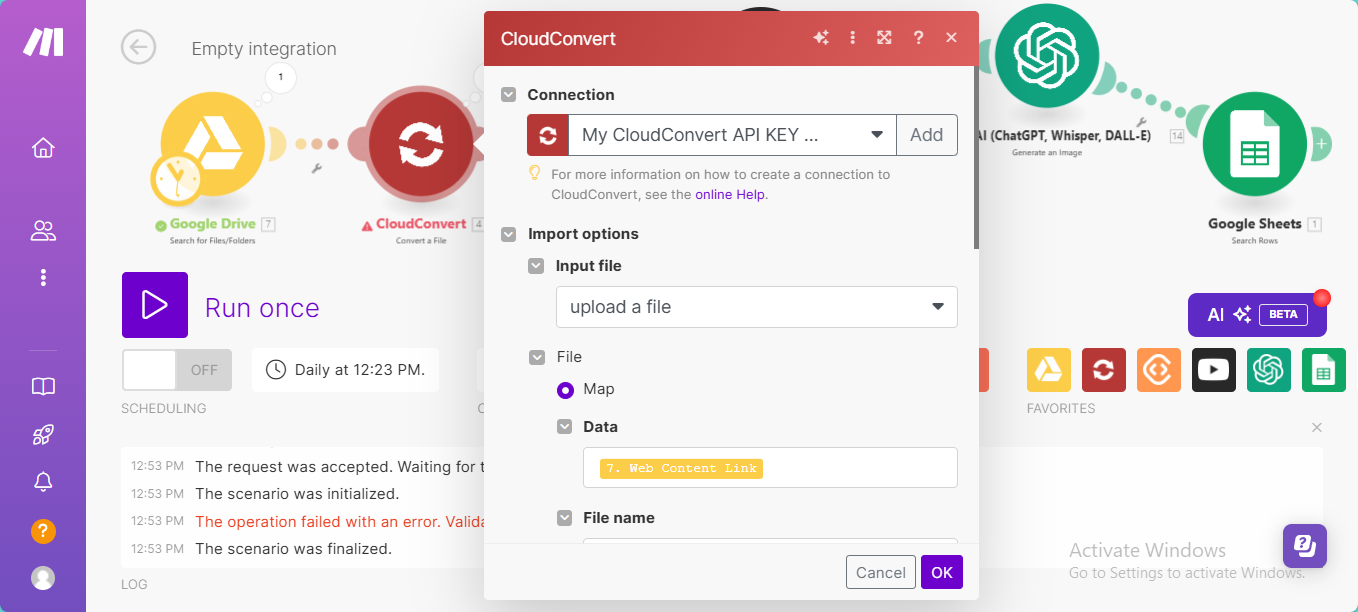
Task: Click the failed operation error log entry
Action: pyautogui.click(x=339, y=521)
